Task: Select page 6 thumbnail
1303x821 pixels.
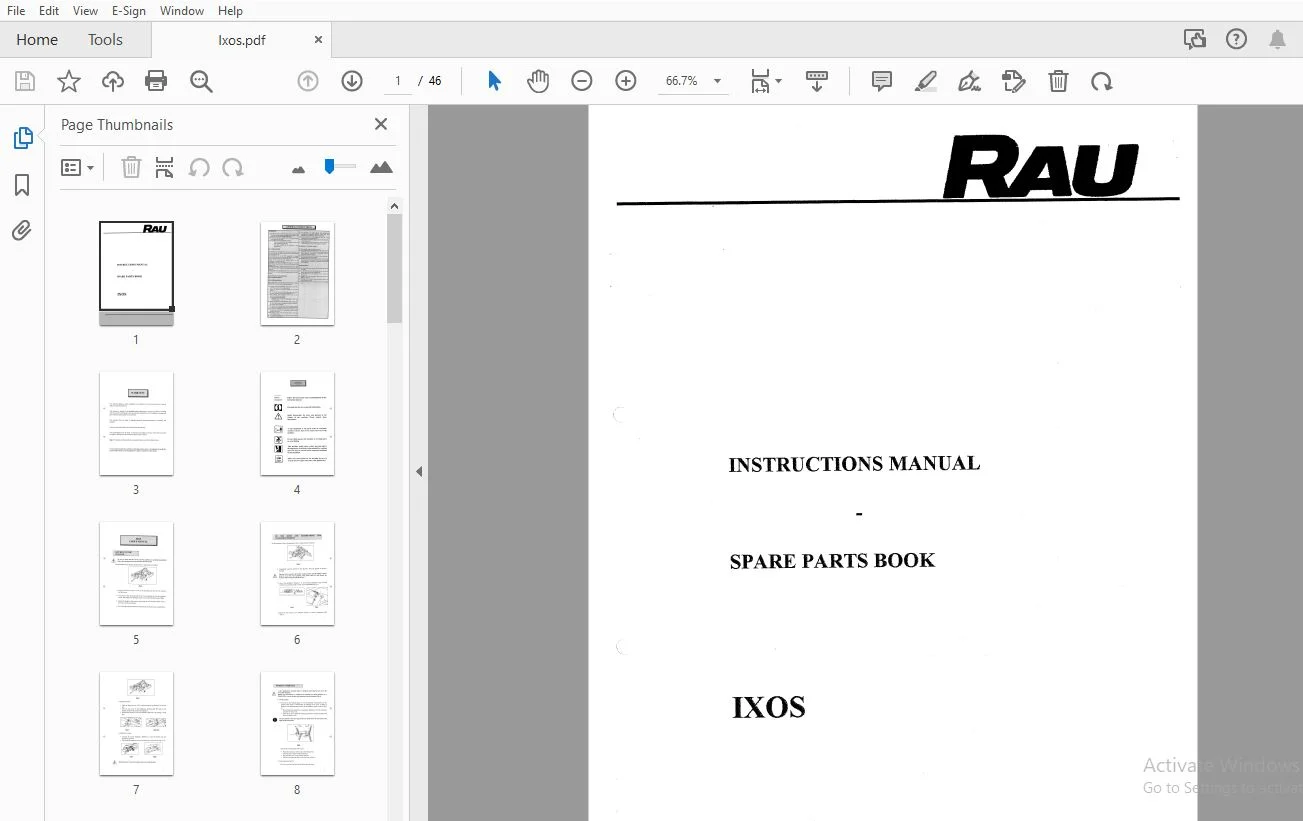Action: [x=297, y=573]
